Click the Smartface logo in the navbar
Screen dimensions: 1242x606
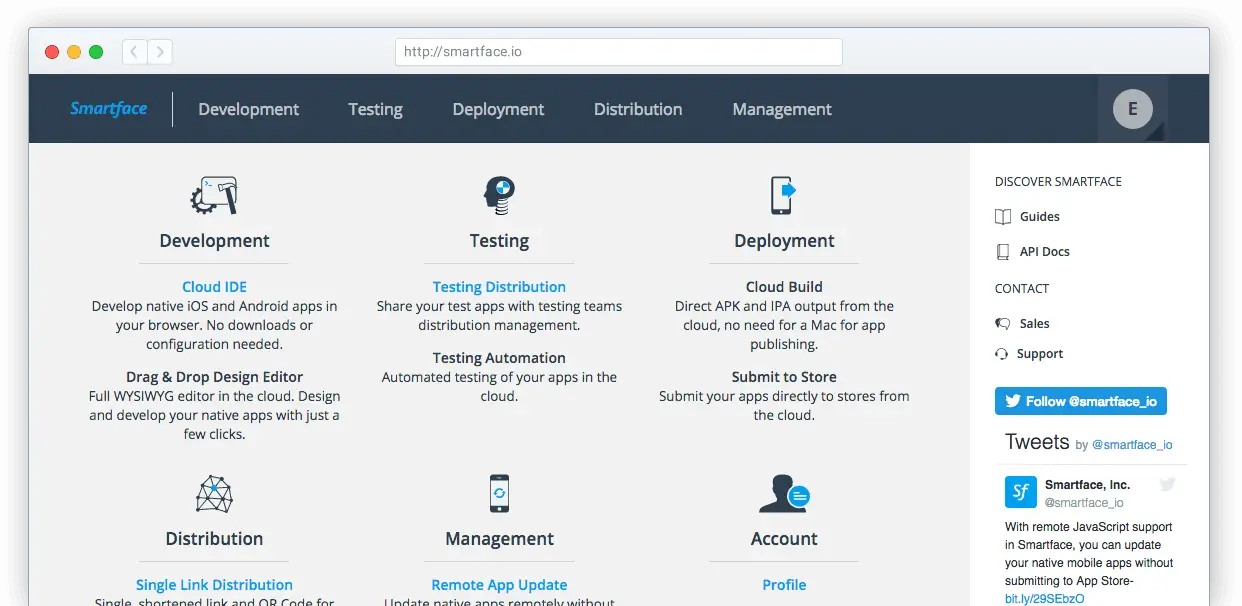point(109,109)
